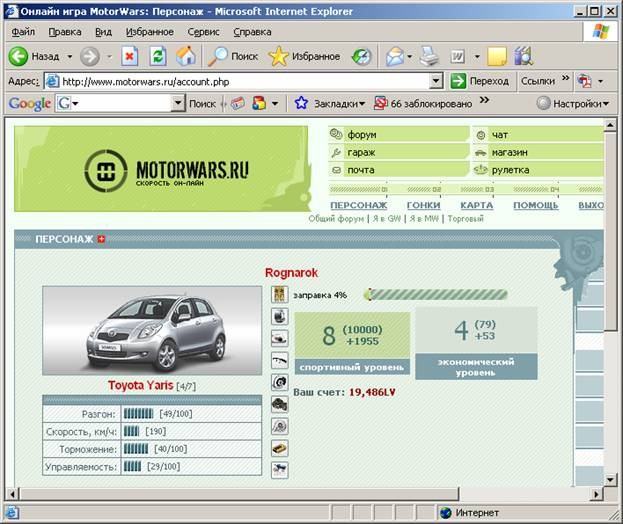Open the Файл menu
This screenshot has width=623, height=524.
pos(23,32)
